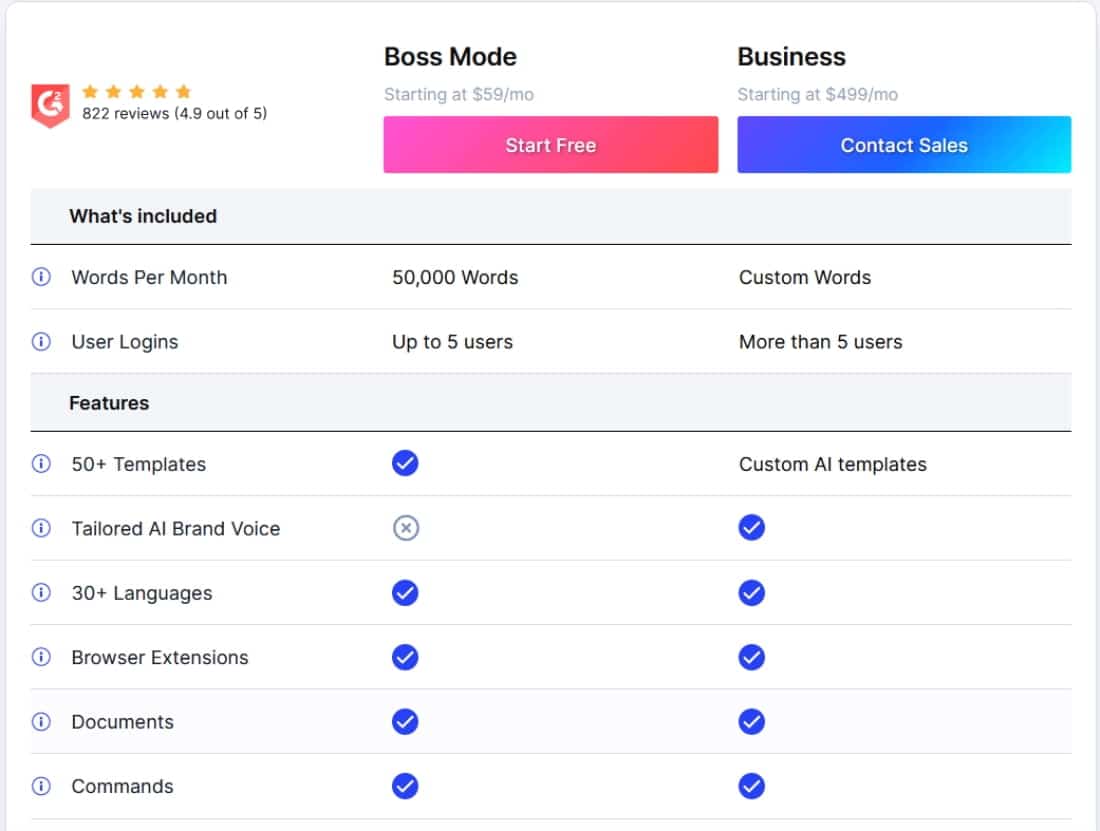Open info icon beside 30+ Languages
Viewport: 1100px width, 831px height.
(x=41, y=593)
